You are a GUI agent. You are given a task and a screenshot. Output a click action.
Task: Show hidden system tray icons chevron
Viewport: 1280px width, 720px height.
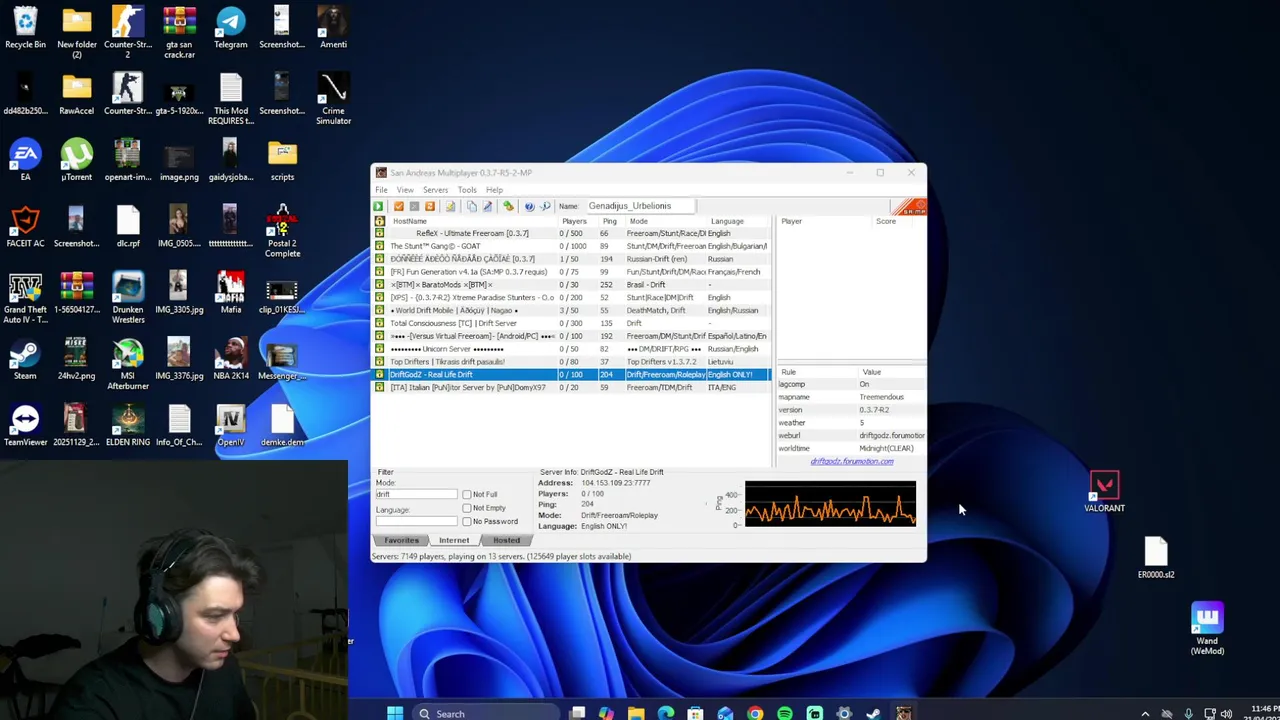pyautogui.click(x=1145, y=713)
